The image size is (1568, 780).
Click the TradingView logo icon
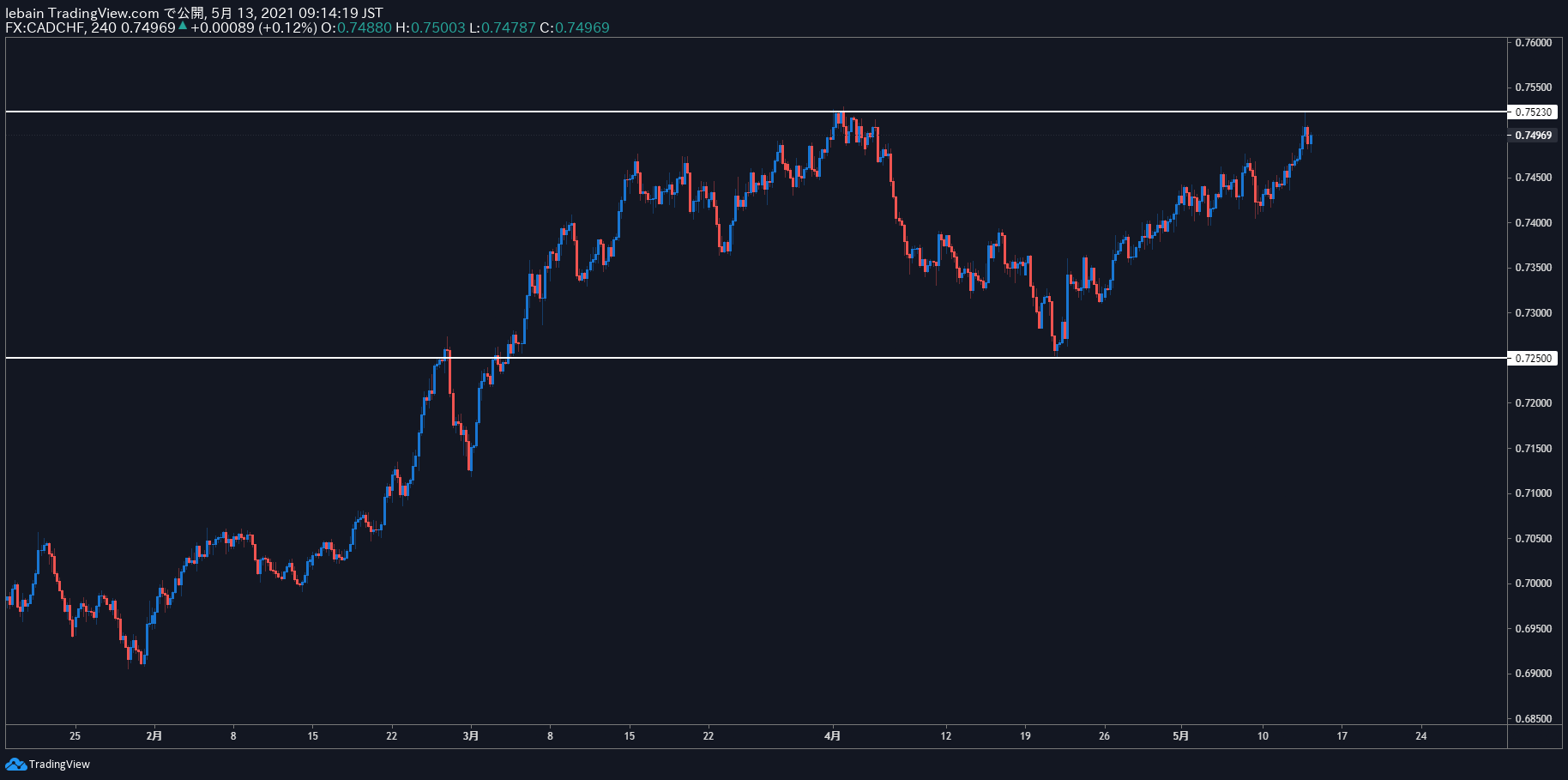pos(15,764)
